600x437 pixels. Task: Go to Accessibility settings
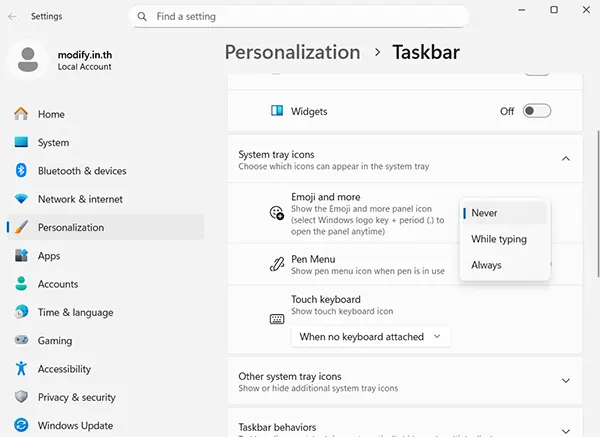(x=106, y=369)
